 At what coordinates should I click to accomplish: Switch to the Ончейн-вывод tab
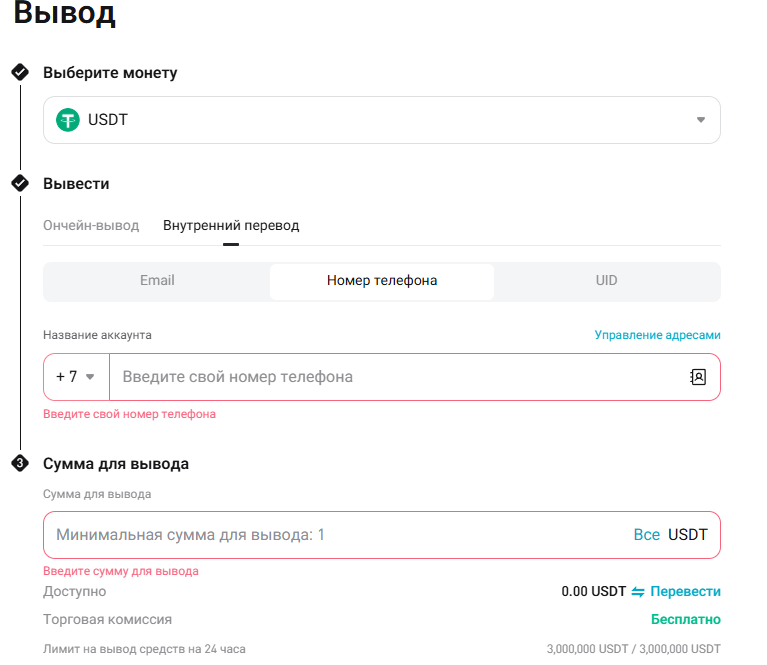click(x=91, y=226)
